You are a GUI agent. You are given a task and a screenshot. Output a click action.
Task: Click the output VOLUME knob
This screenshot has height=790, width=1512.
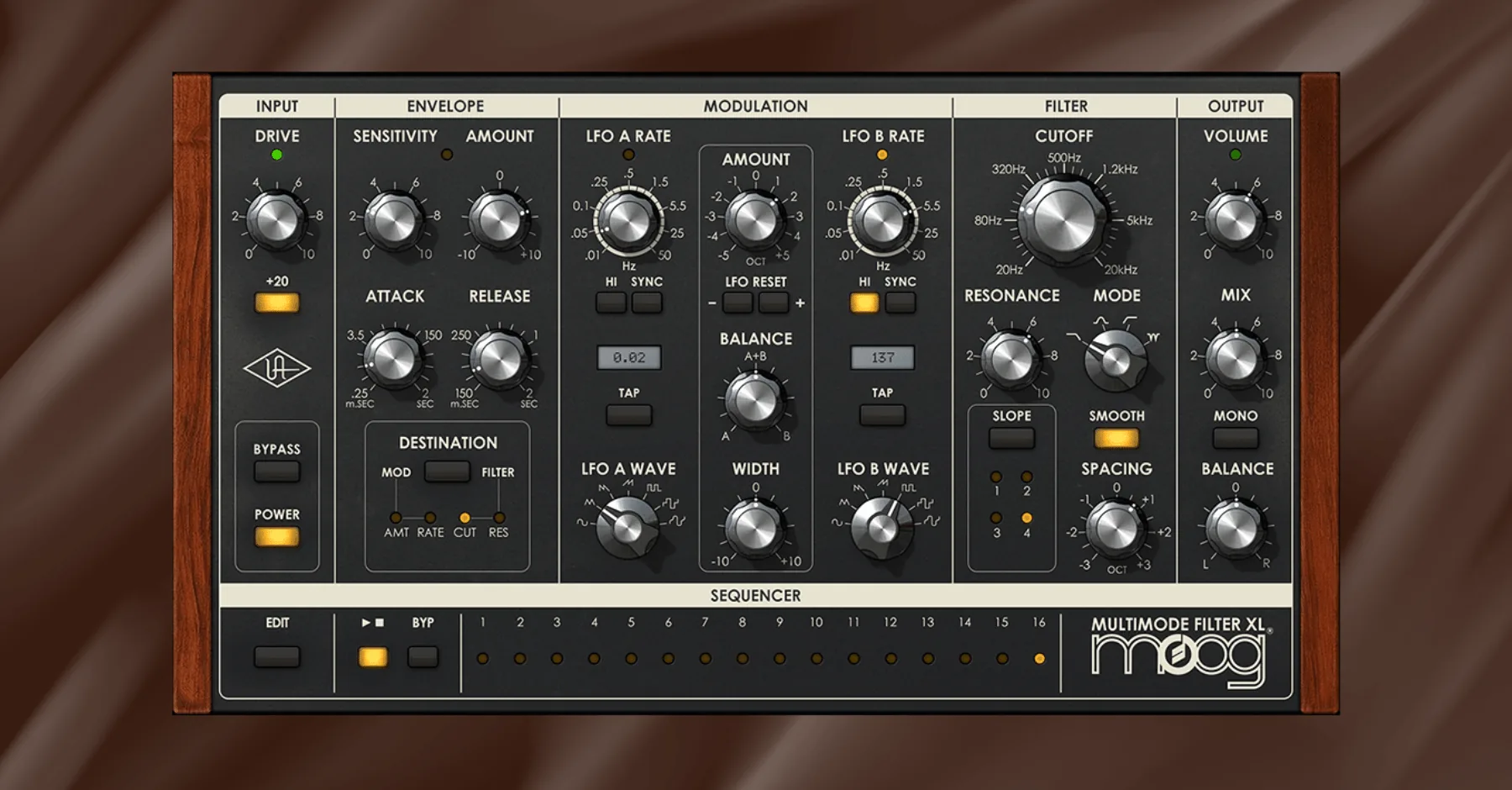[1235, 220]
